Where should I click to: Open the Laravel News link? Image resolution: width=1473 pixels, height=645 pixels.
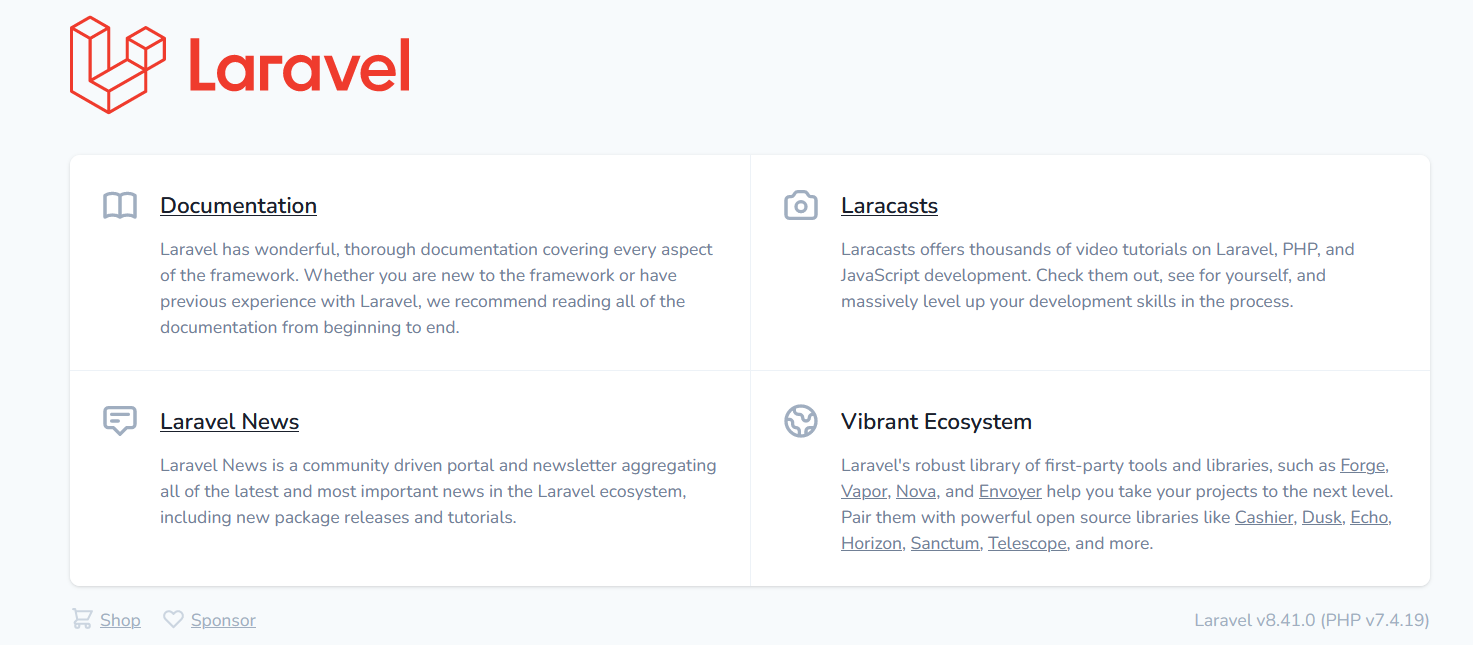(229, 421)
